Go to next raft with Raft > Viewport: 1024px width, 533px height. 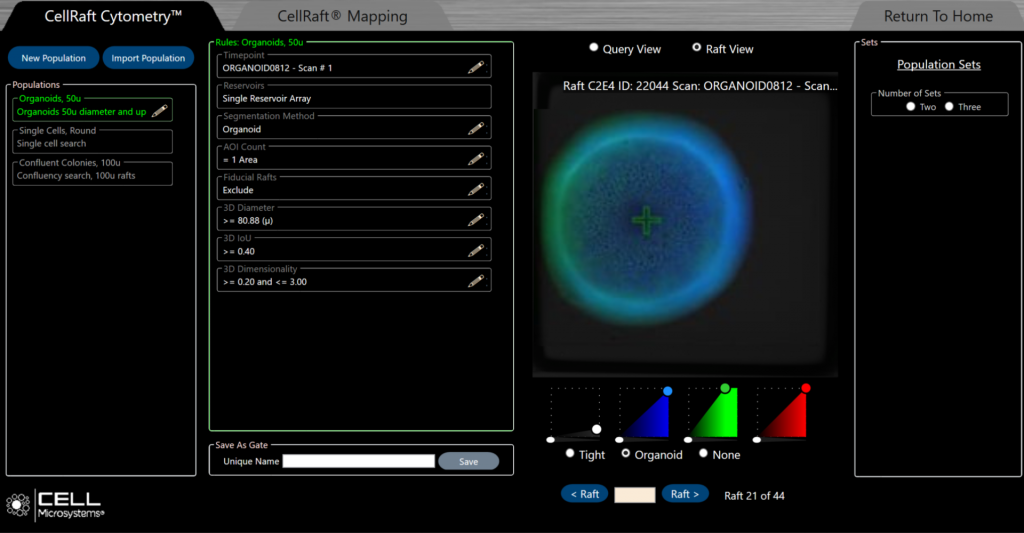pos(685,494)
